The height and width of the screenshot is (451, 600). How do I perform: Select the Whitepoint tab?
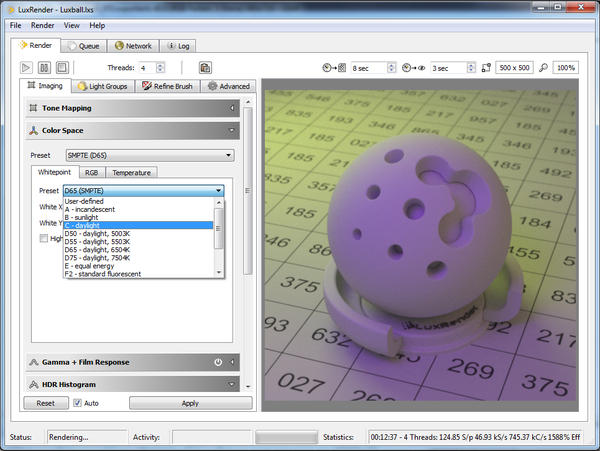point(55,172)
